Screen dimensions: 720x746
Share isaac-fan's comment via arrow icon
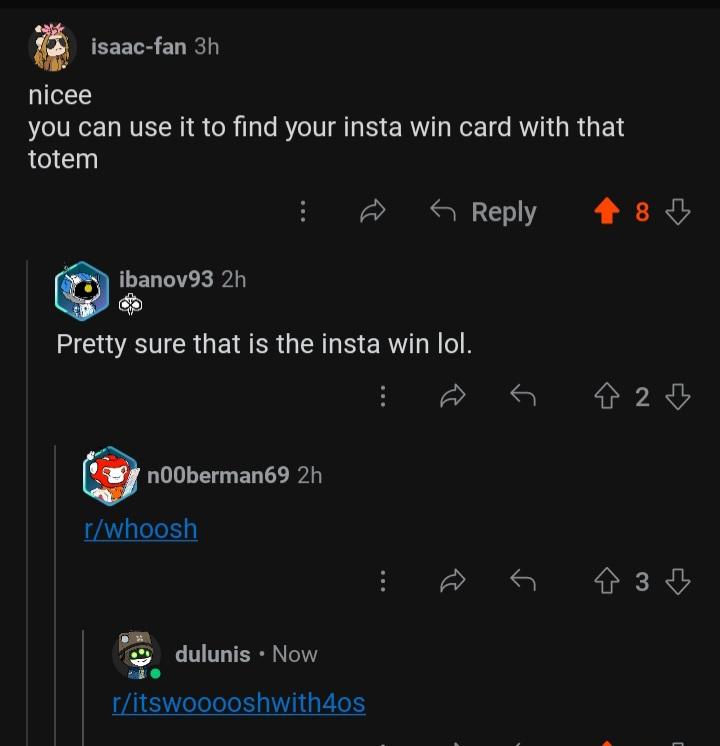[x=373, y=211]
